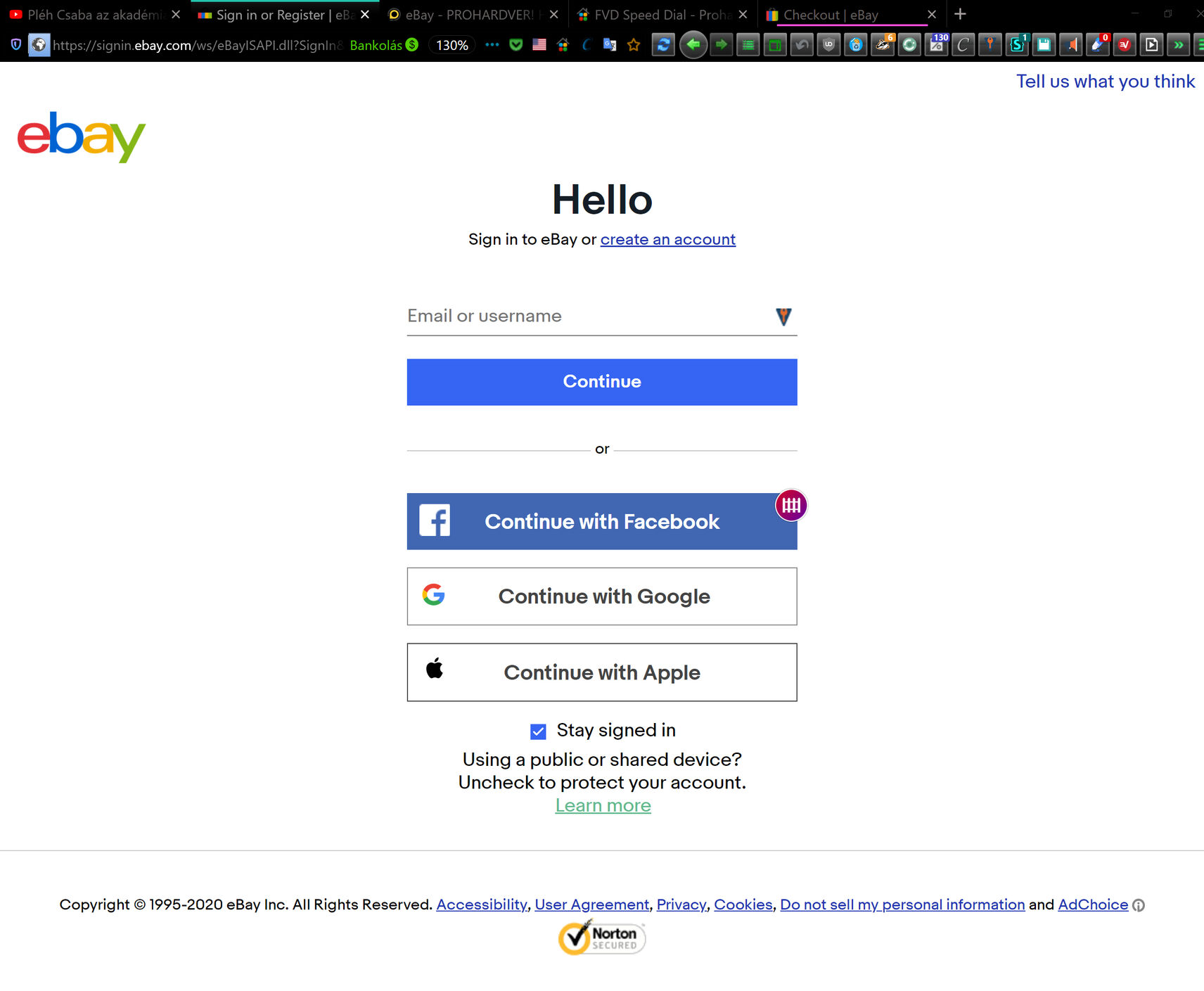Go back with the green left arrow
Viewport: 1204px width, 991px height.
(693, 45)
